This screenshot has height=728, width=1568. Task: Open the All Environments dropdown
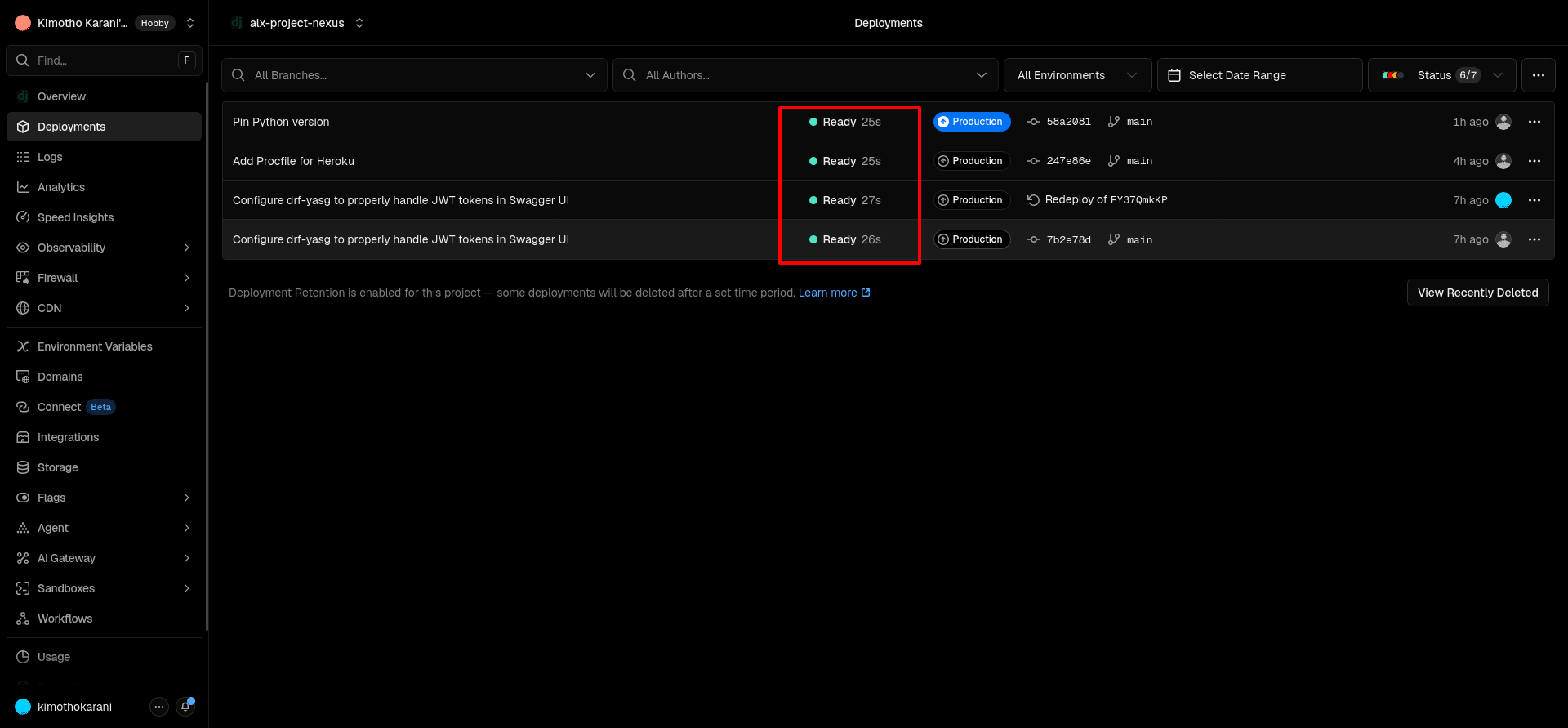[x=1078, y=75]
